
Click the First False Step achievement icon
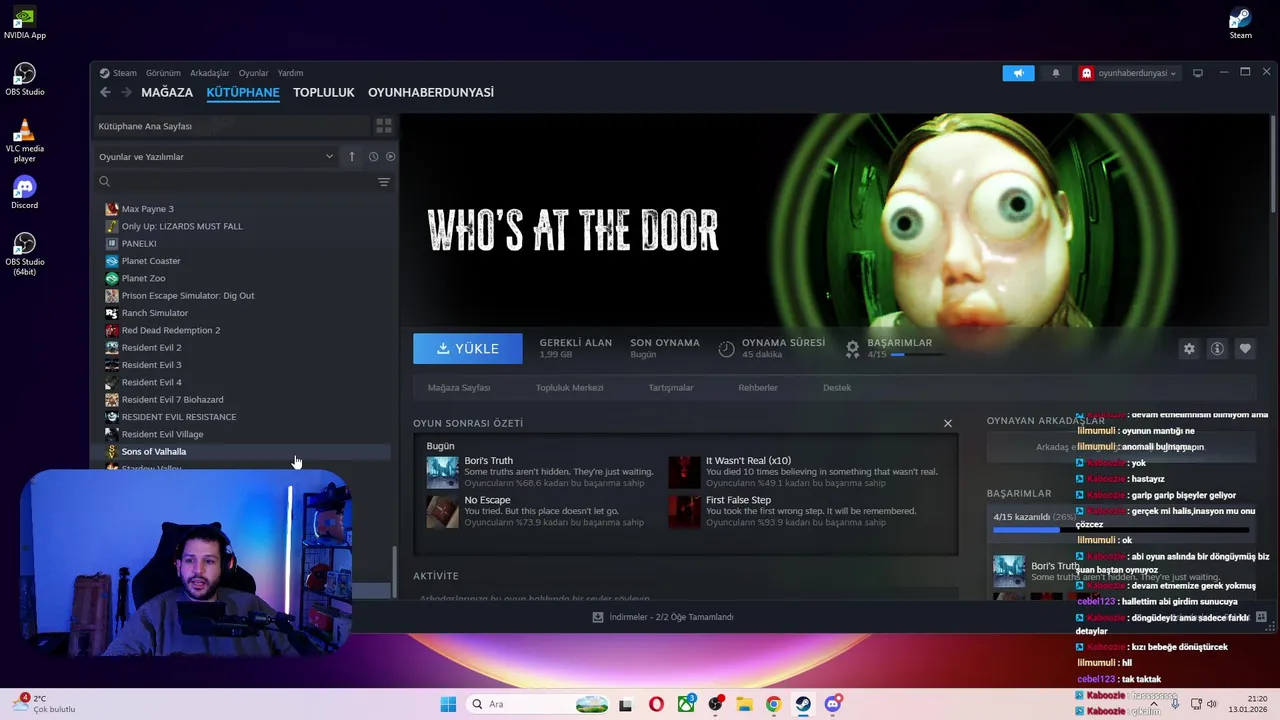coord(684,511)
